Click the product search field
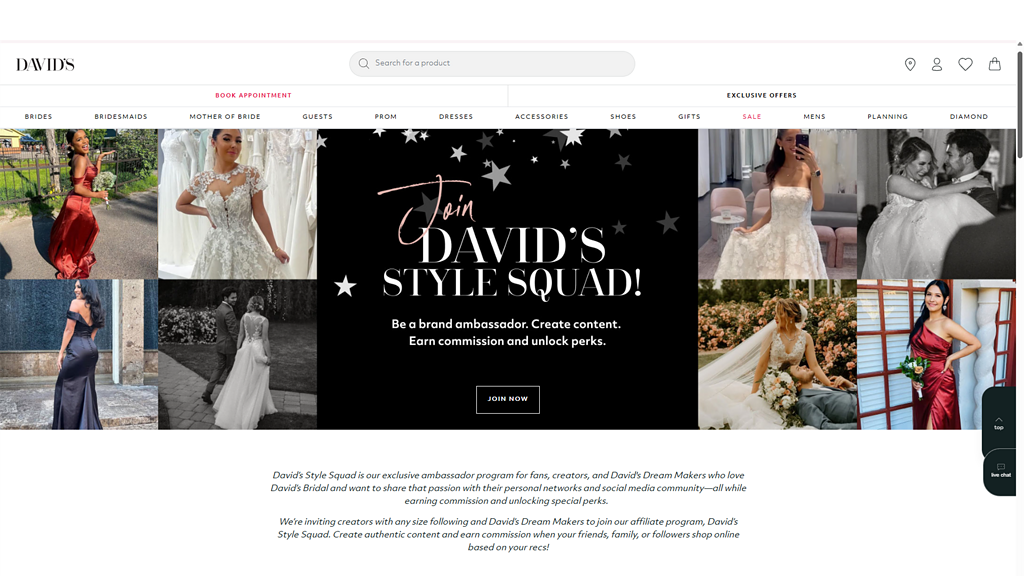This screenshot has width=1024, height=576. point(500,63)
